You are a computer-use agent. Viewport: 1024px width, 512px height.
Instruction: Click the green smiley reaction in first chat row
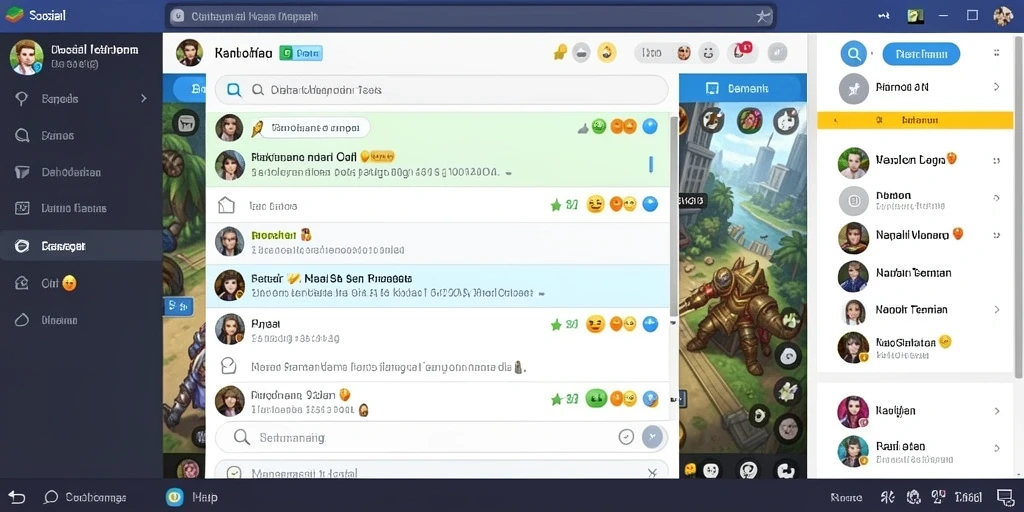(x=598, y=127)
